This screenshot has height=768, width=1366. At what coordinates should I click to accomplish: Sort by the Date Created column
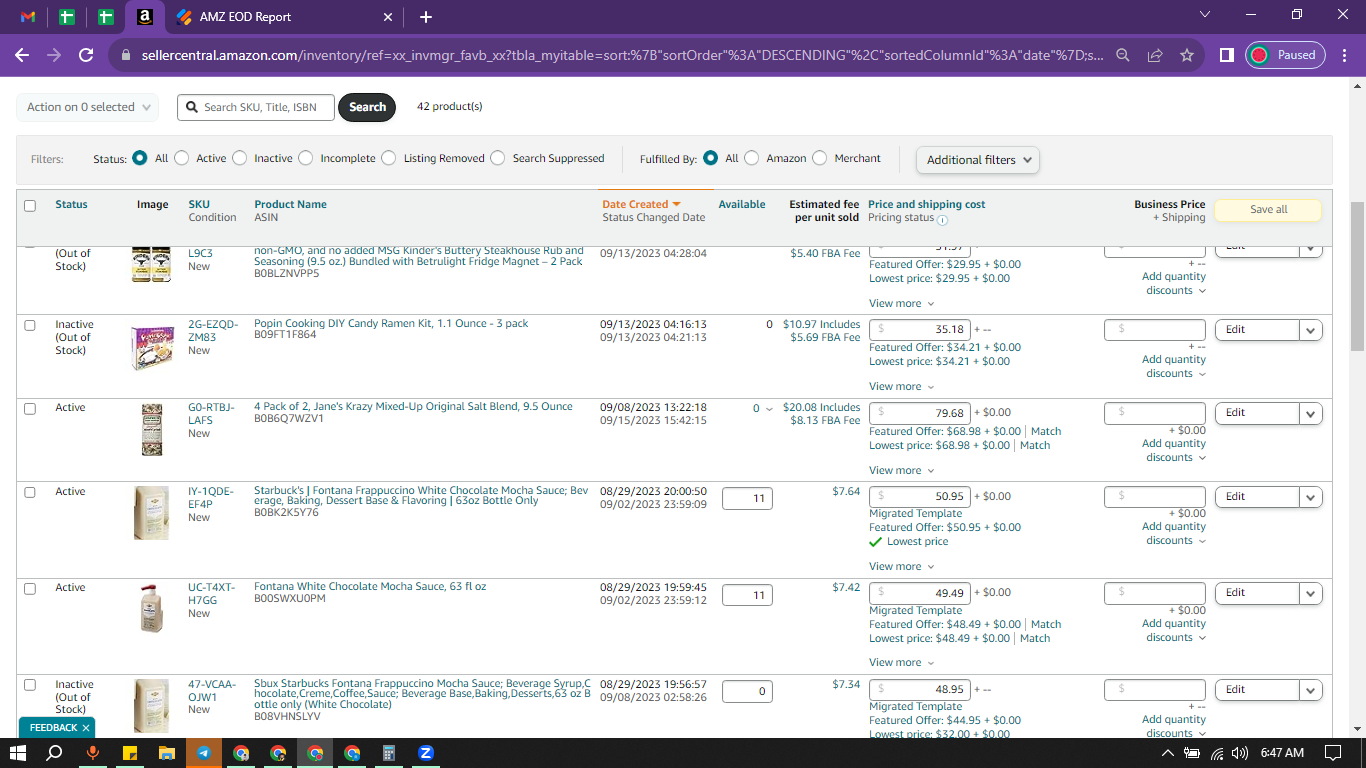pyautogui.click(x=641, y=204)
